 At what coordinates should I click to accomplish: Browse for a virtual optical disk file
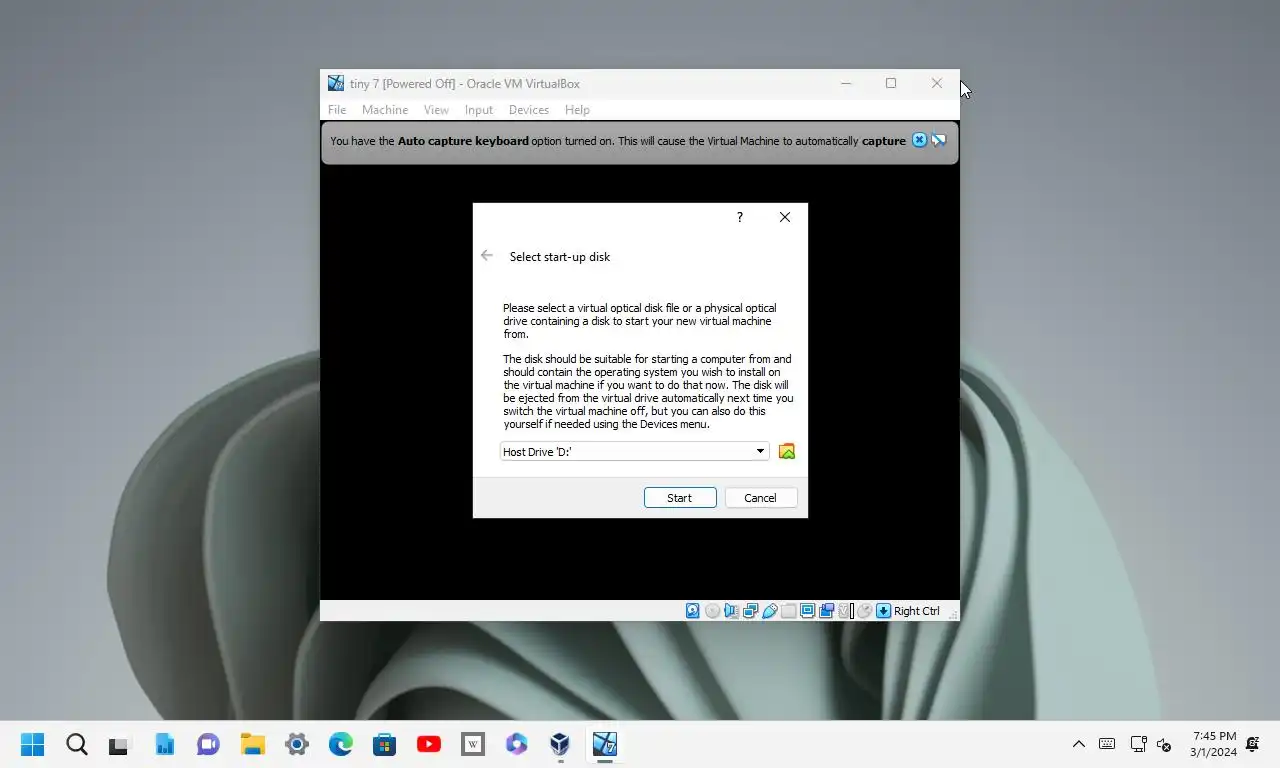coord(787,451)
